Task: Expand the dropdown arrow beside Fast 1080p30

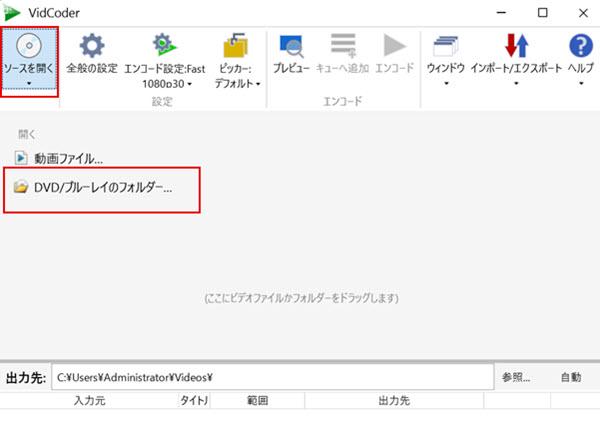Action: (x=190, y=85)
